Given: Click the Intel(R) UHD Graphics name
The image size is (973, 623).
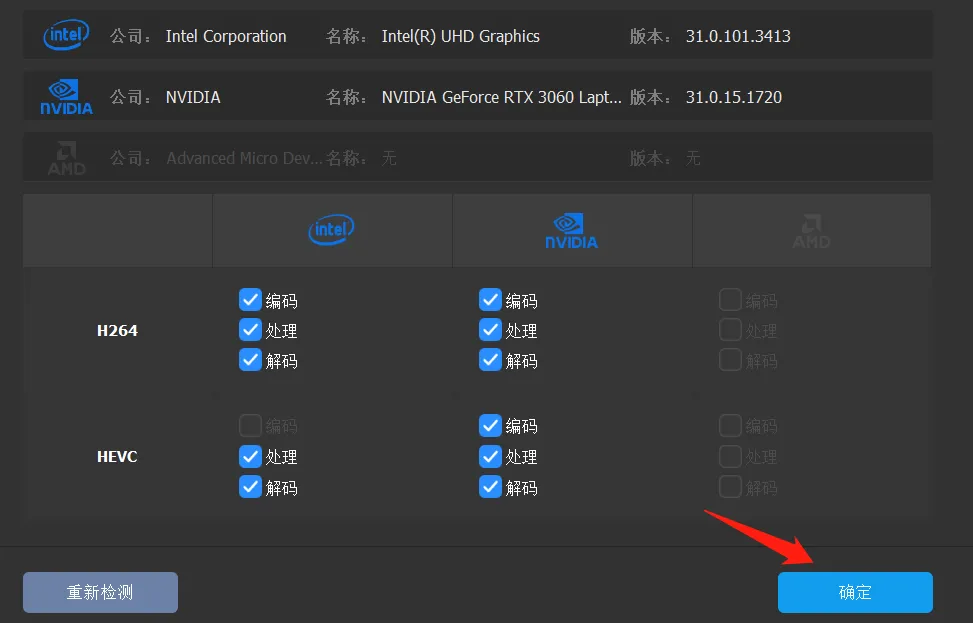Looking at the screenshot, I should tap(460, 37).
